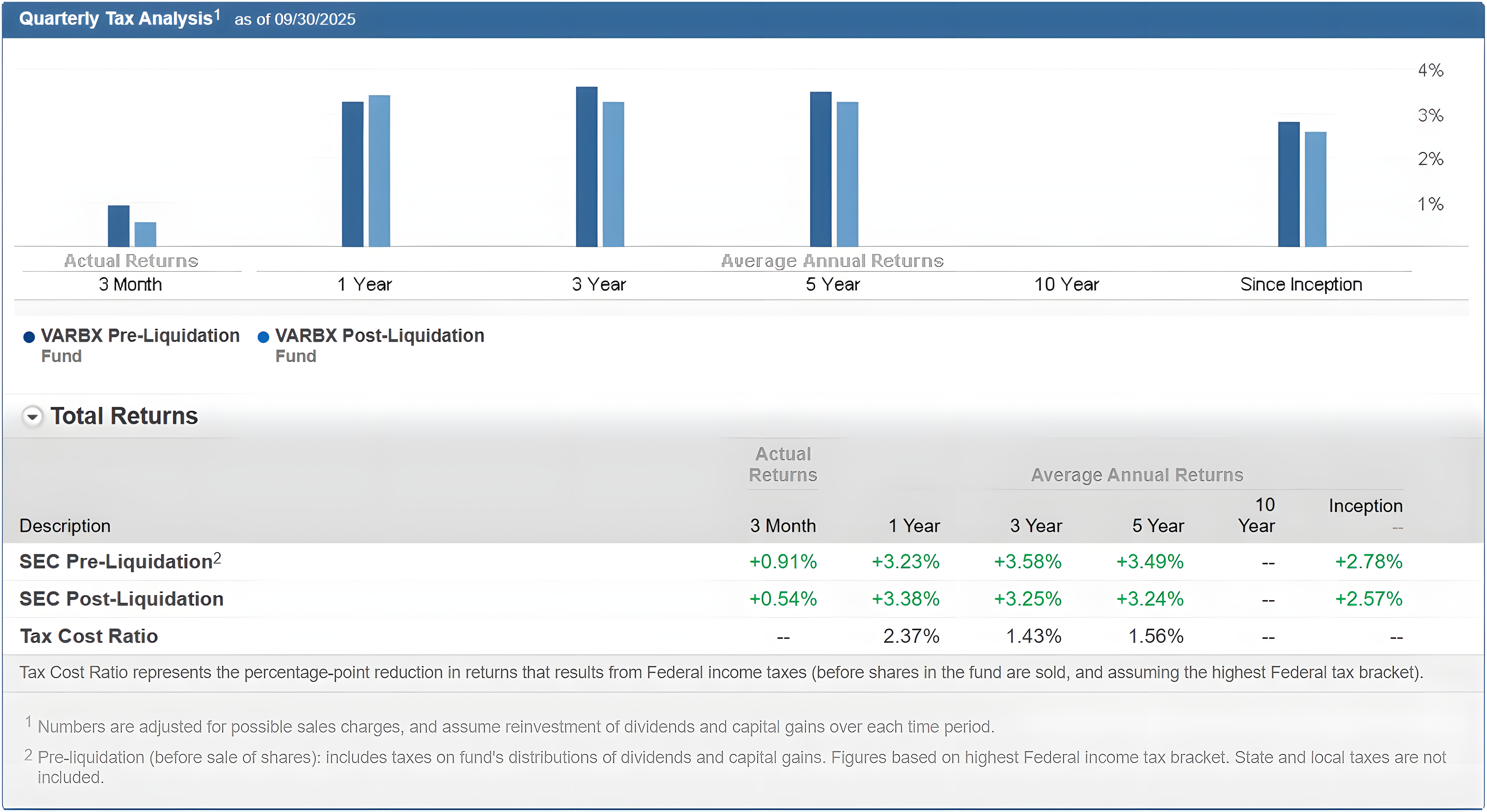Click the Post-Liquidation legend blue dot

[x=263, y=337]
